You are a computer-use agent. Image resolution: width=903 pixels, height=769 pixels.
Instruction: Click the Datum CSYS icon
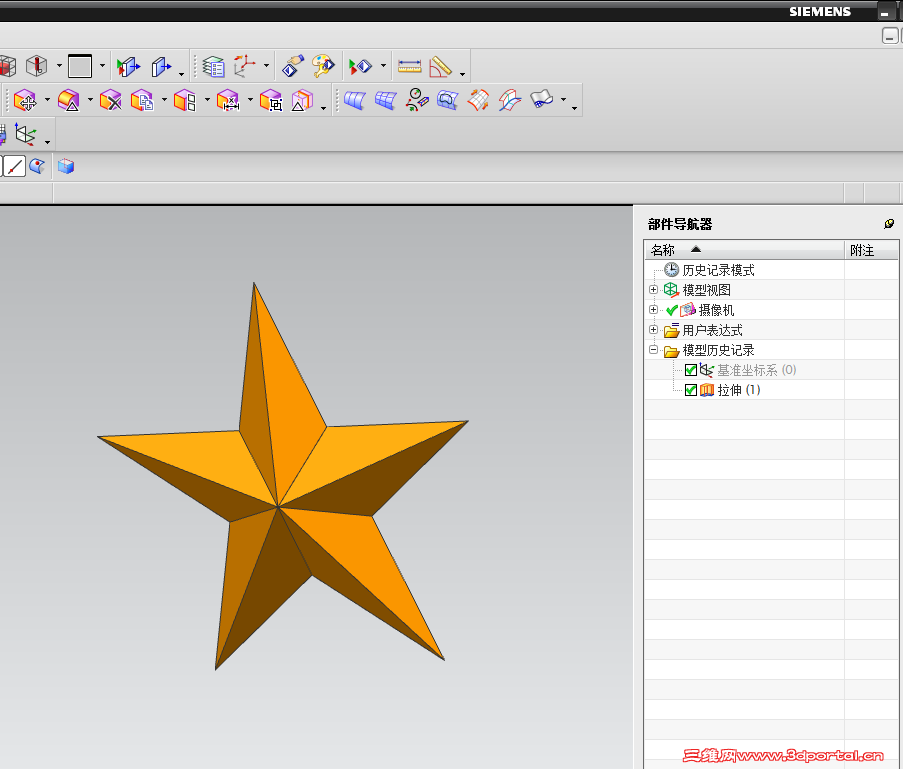tap(25, 134)
